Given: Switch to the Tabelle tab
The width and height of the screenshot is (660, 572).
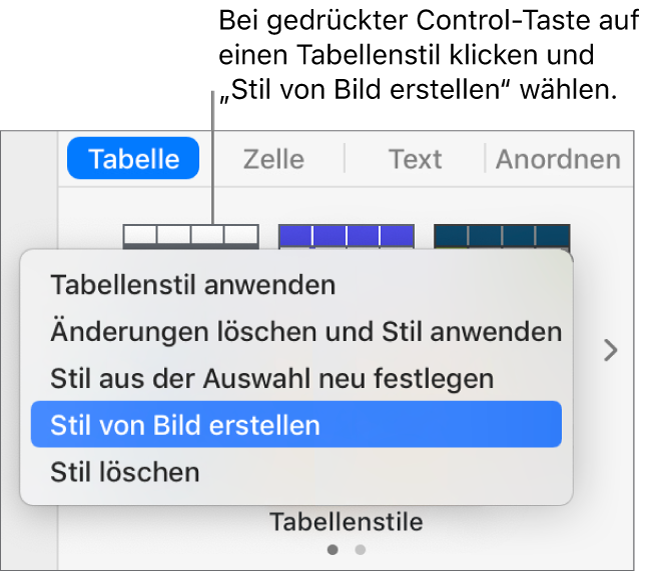Looking at the screenshot, I should (x=133, y=159).
